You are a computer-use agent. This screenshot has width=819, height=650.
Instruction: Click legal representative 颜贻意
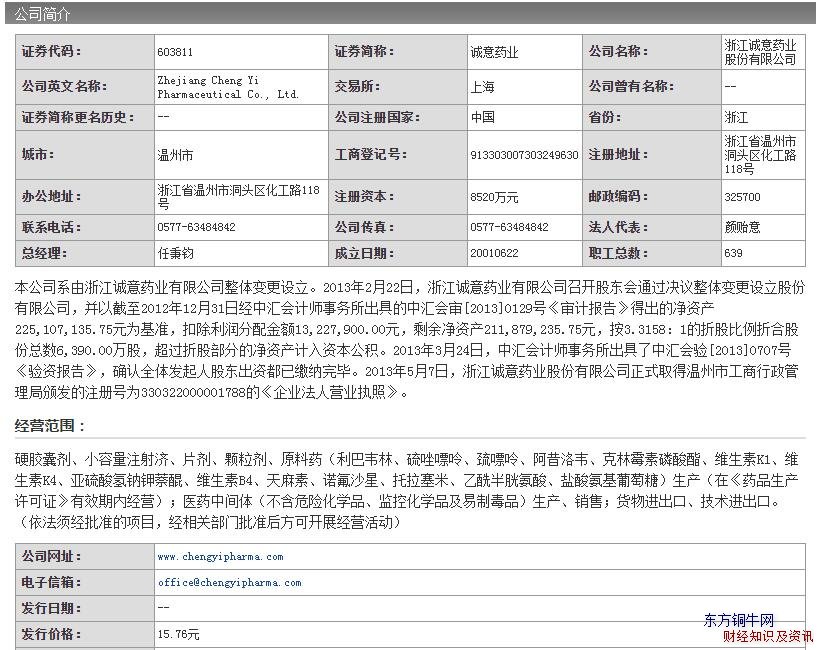pos(742,227)
